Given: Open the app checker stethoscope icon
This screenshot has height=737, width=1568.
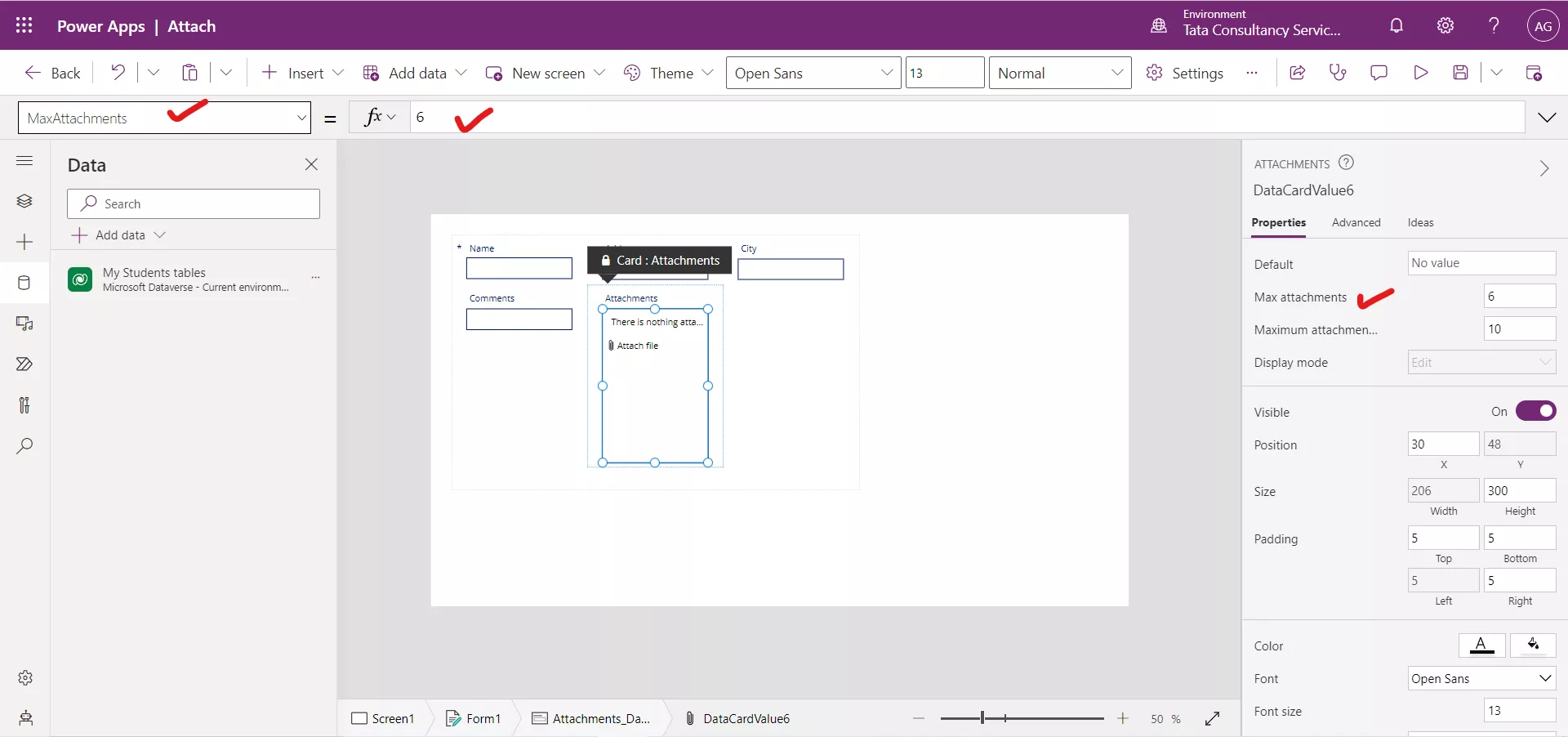Looking at the screenshot, I should point(1338,72).
